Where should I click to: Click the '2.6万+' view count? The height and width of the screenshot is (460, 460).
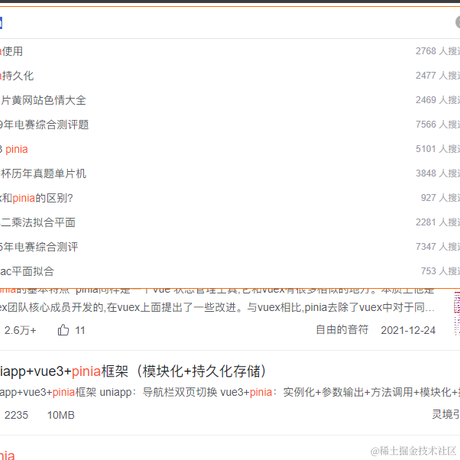pos(20,330)
